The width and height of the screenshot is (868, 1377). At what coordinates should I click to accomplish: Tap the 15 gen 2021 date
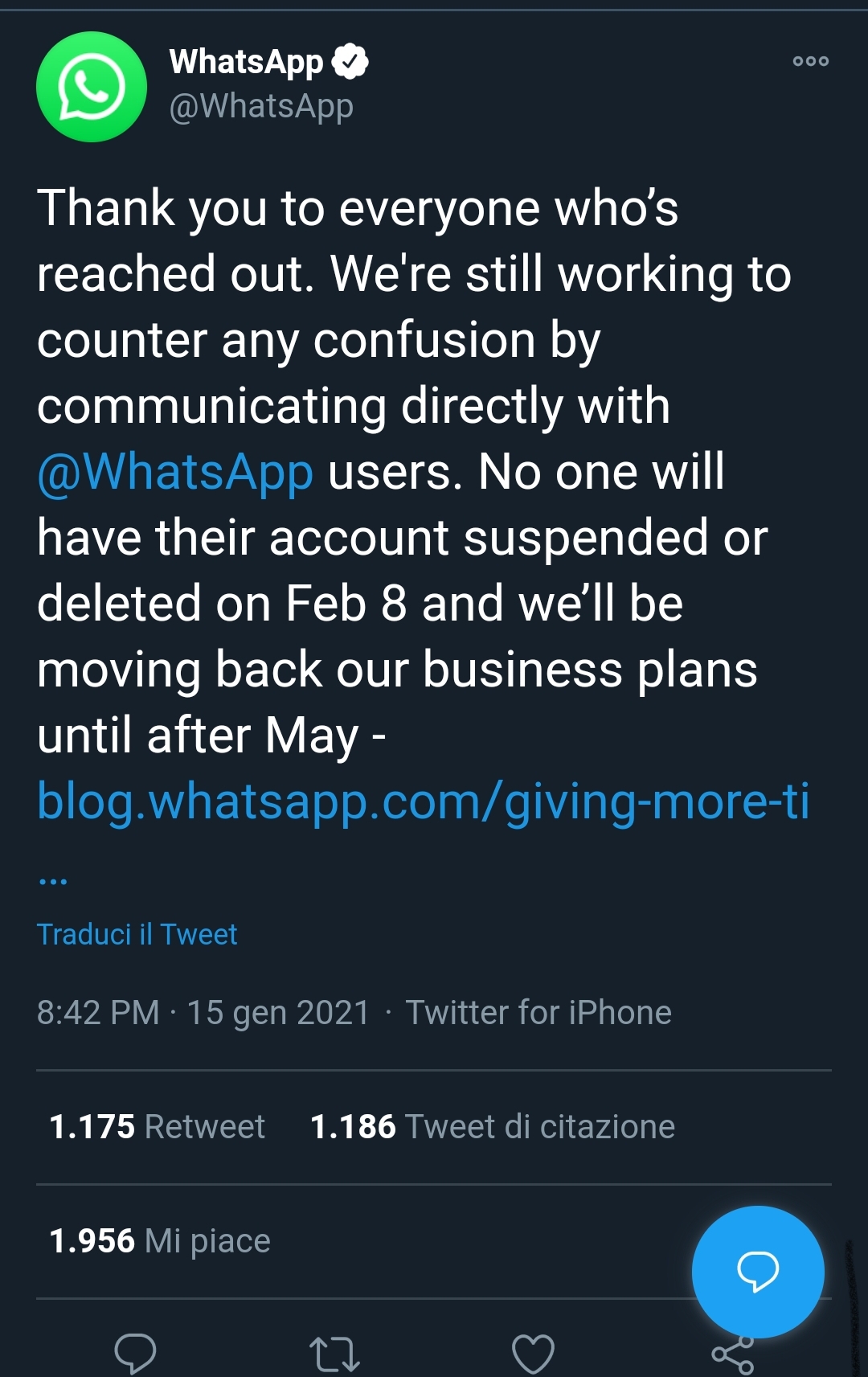(x=278, y=1013)
